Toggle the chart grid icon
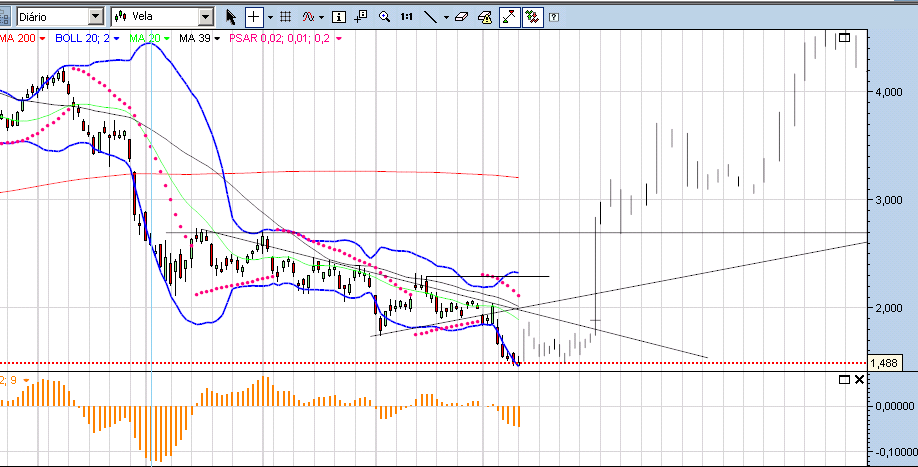918x467 pixels. click(286, 17)
